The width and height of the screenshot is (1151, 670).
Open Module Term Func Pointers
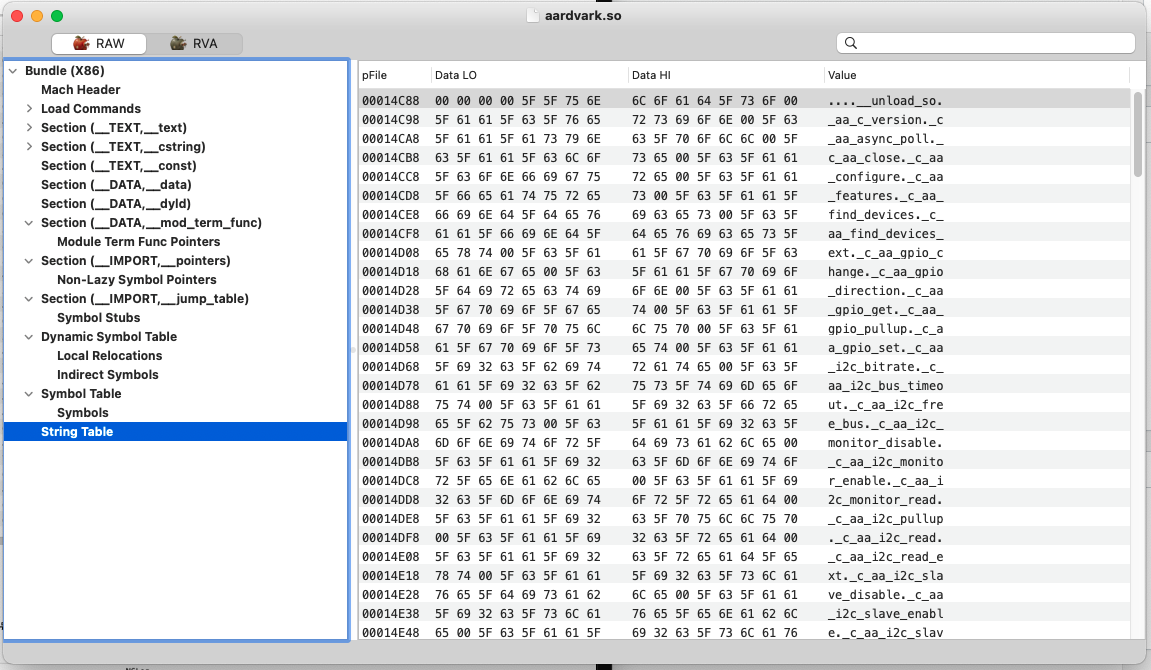(x=139, y=241)
